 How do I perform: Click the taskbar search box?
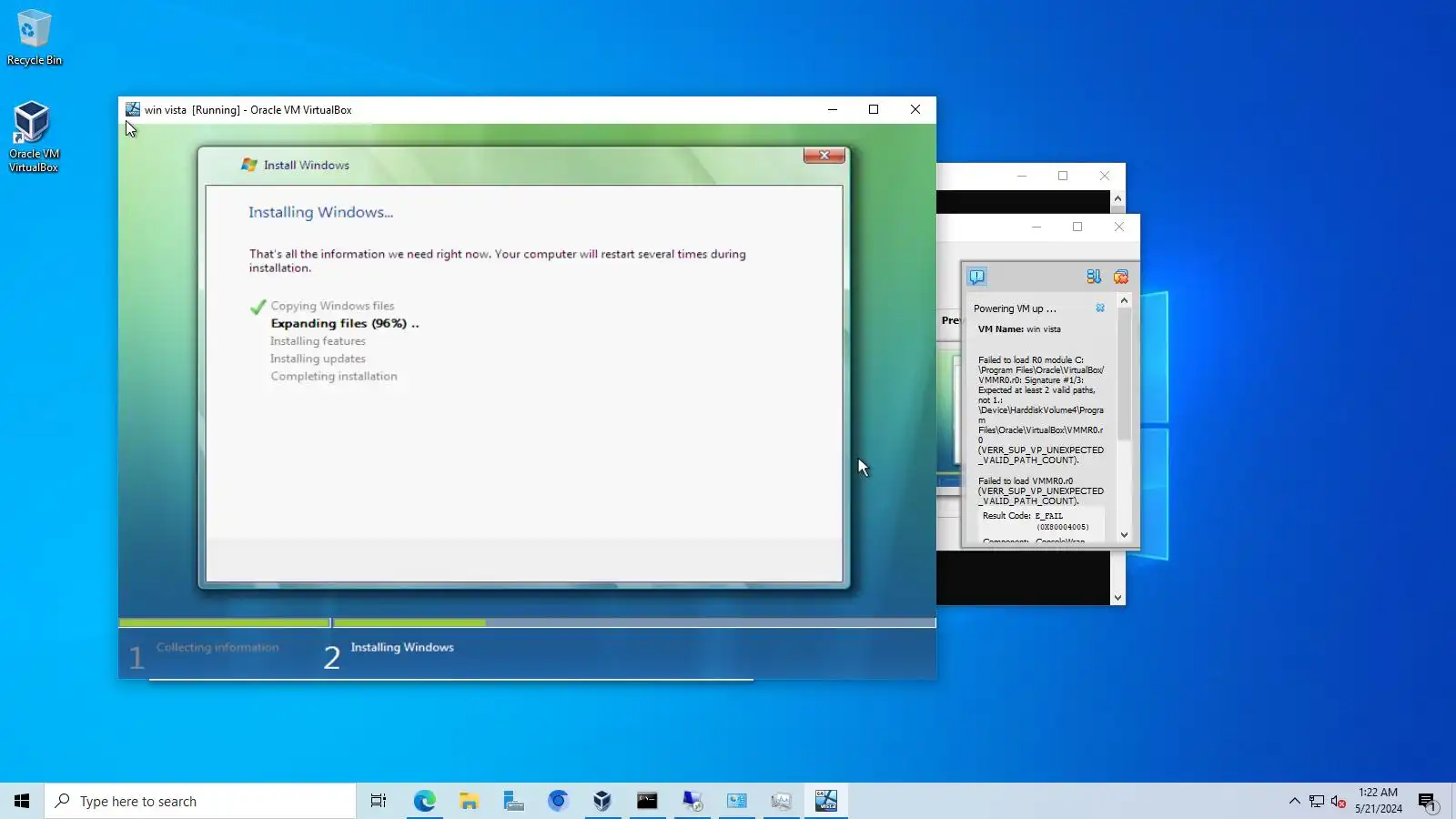coord(200,801)
